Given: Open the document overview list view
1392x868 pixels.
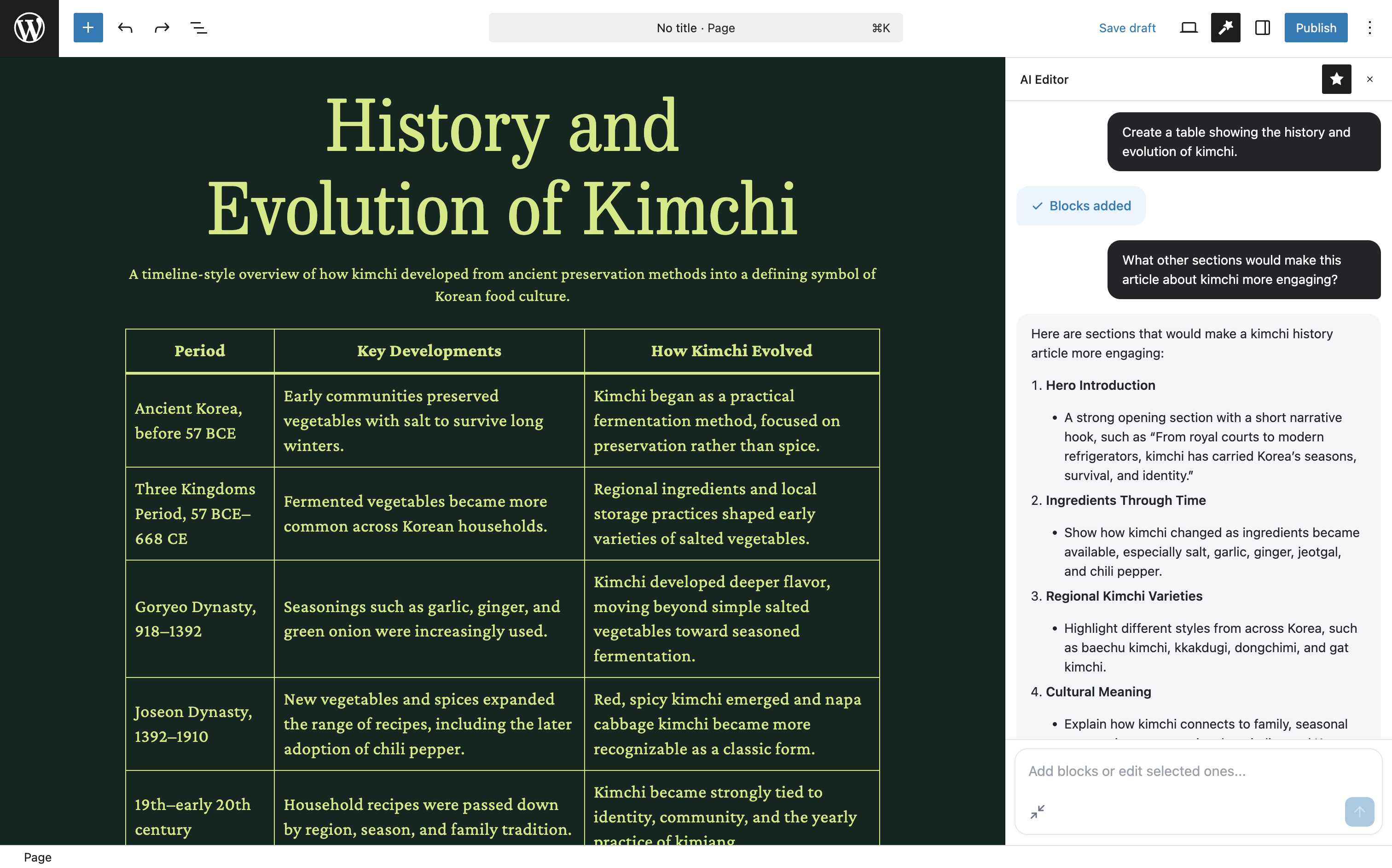Looking at the screenshot, I should click(x=198, y=28).
